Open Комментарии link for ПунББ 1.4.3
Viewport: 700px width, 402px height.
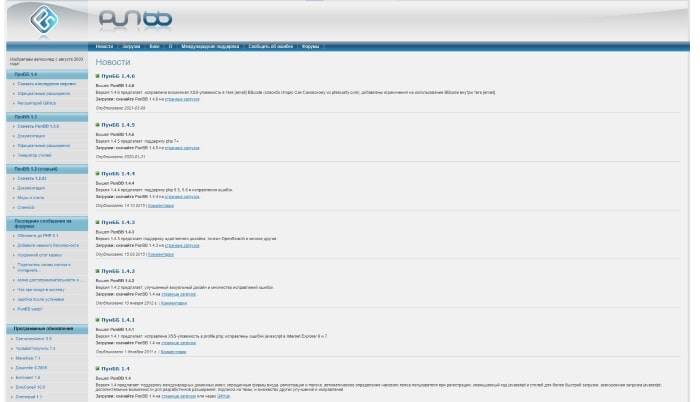pyautogui.click(x=161, y=255)
